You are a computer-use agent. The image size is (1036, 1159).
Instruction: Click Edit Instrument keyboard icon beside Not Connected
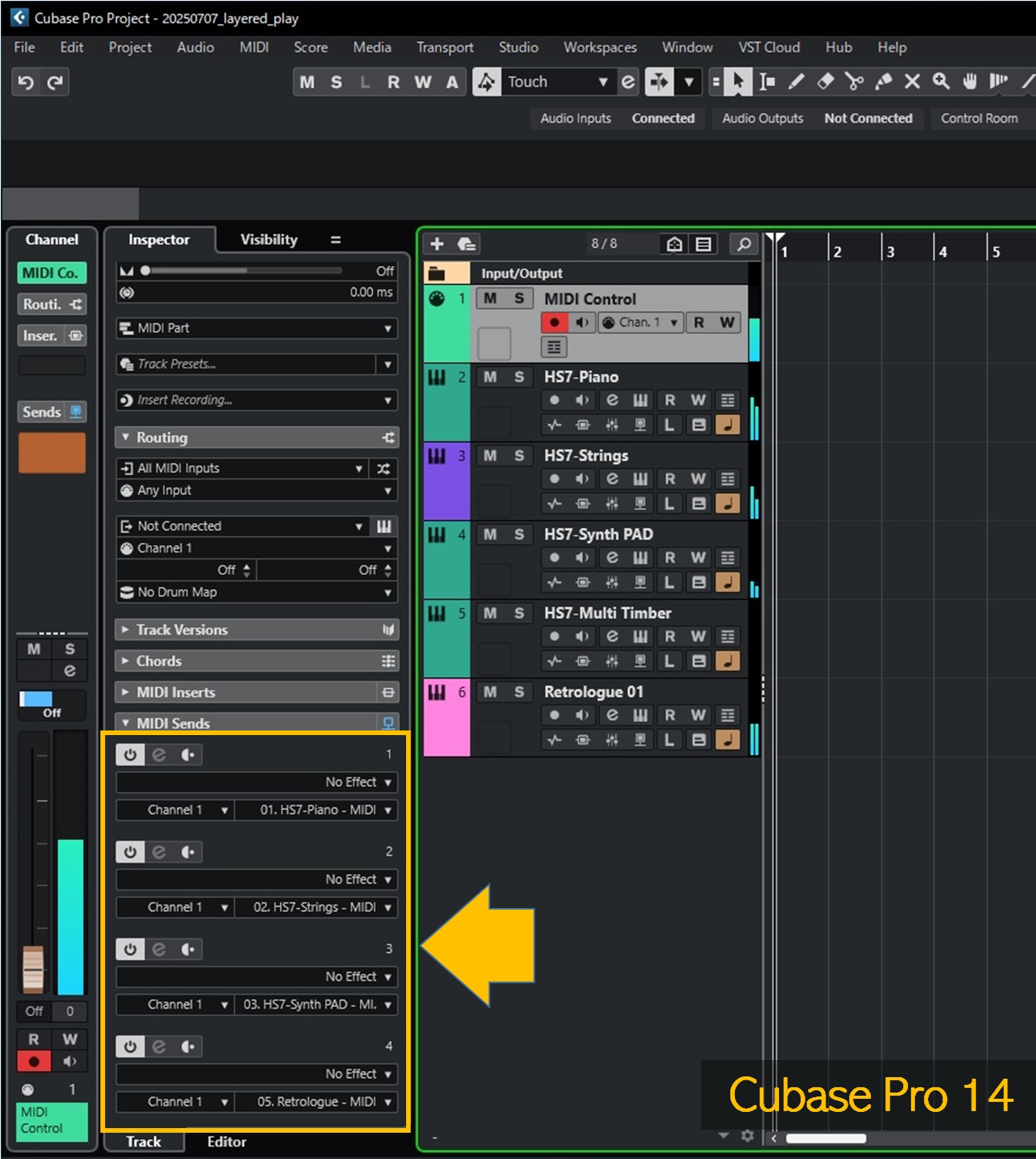[384, 527]
